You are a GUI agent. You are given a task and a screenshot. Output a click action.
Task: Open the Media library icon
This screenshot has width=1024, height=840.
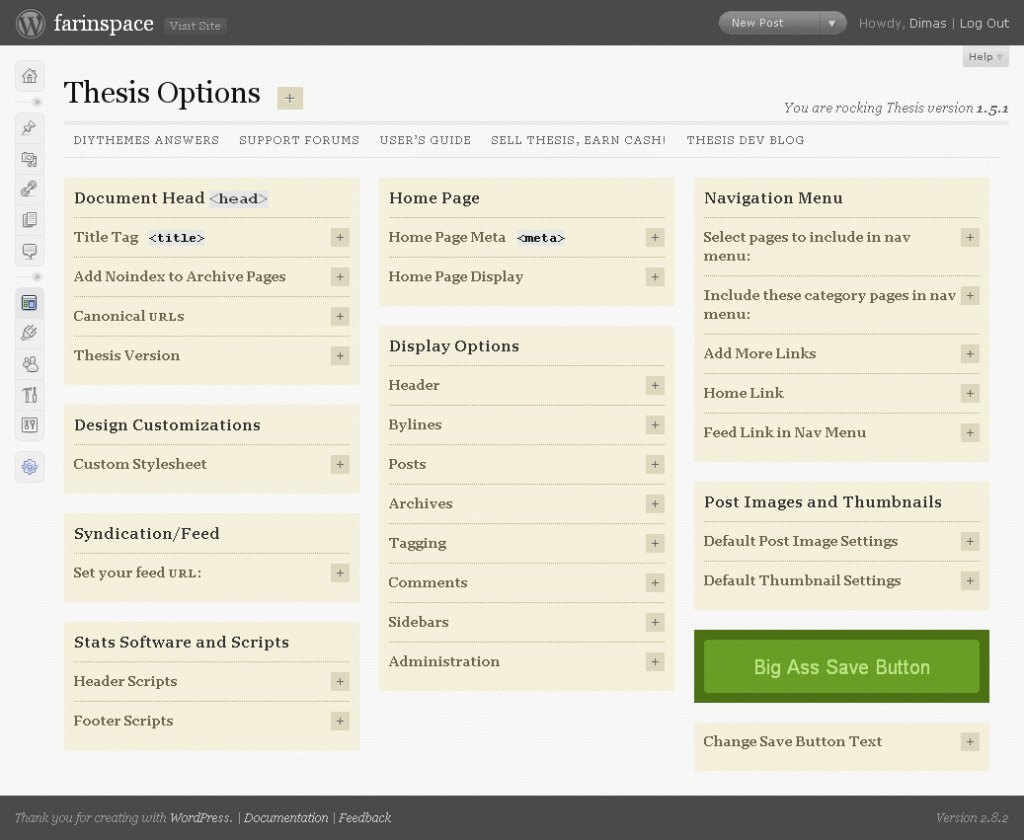click(30, 158)
